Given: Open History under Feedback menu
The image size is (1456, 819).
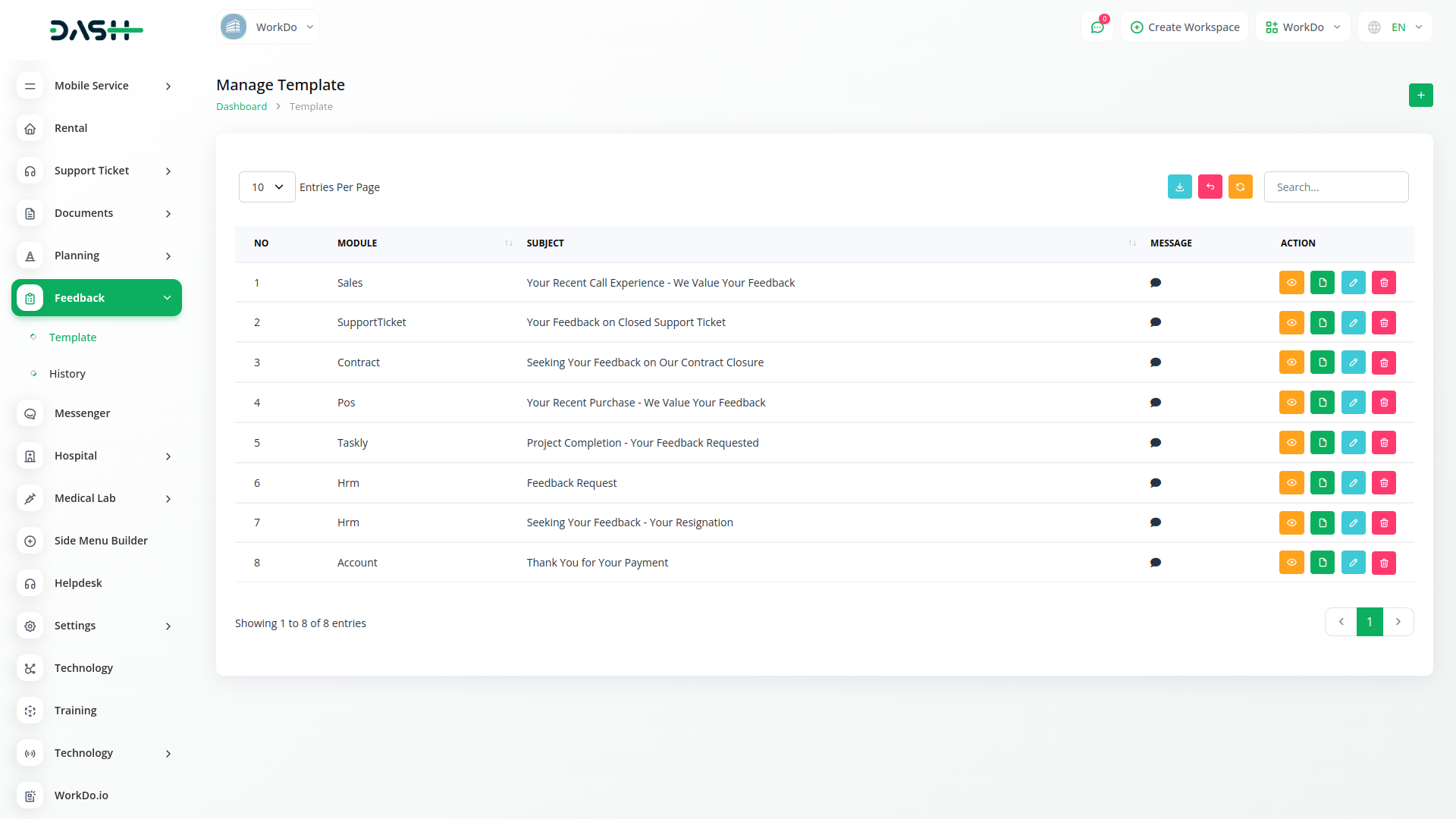Looking at the screenshot, I should 67,374.
